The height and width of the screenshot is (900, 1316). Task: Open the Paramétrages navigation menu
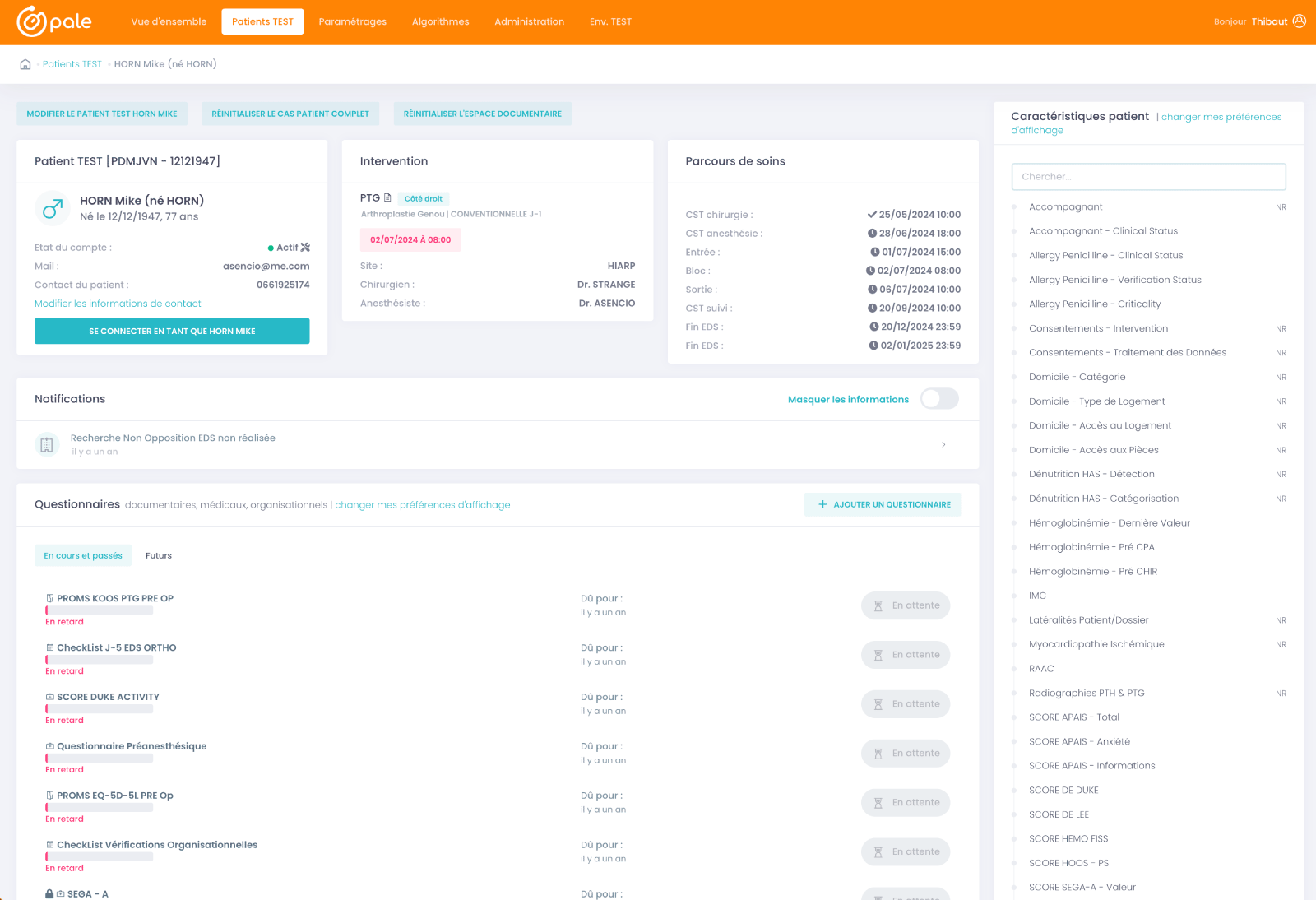(x=352, y=21)
